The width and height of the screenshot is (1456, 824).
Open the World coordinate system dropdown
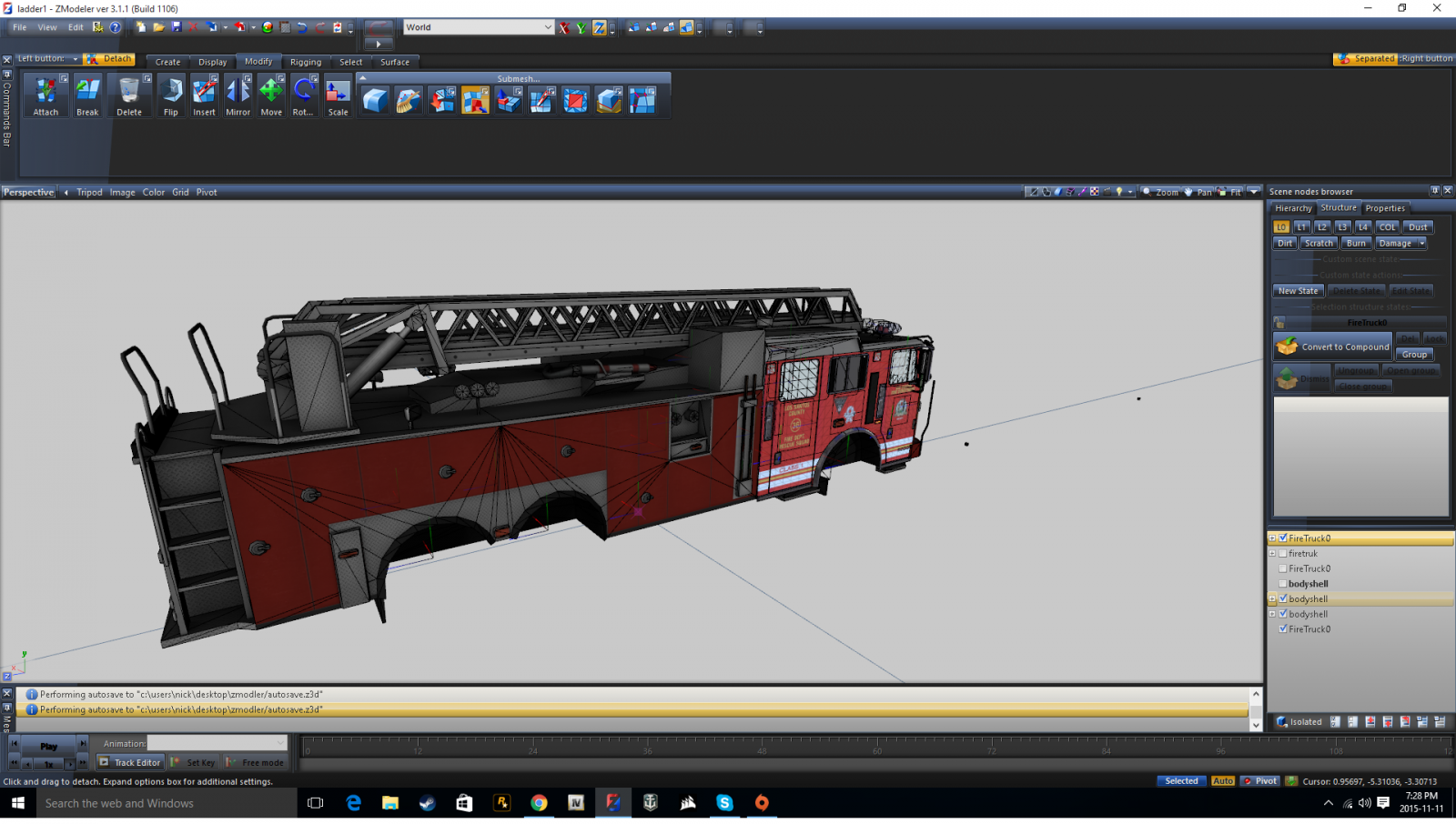[547, 27]
